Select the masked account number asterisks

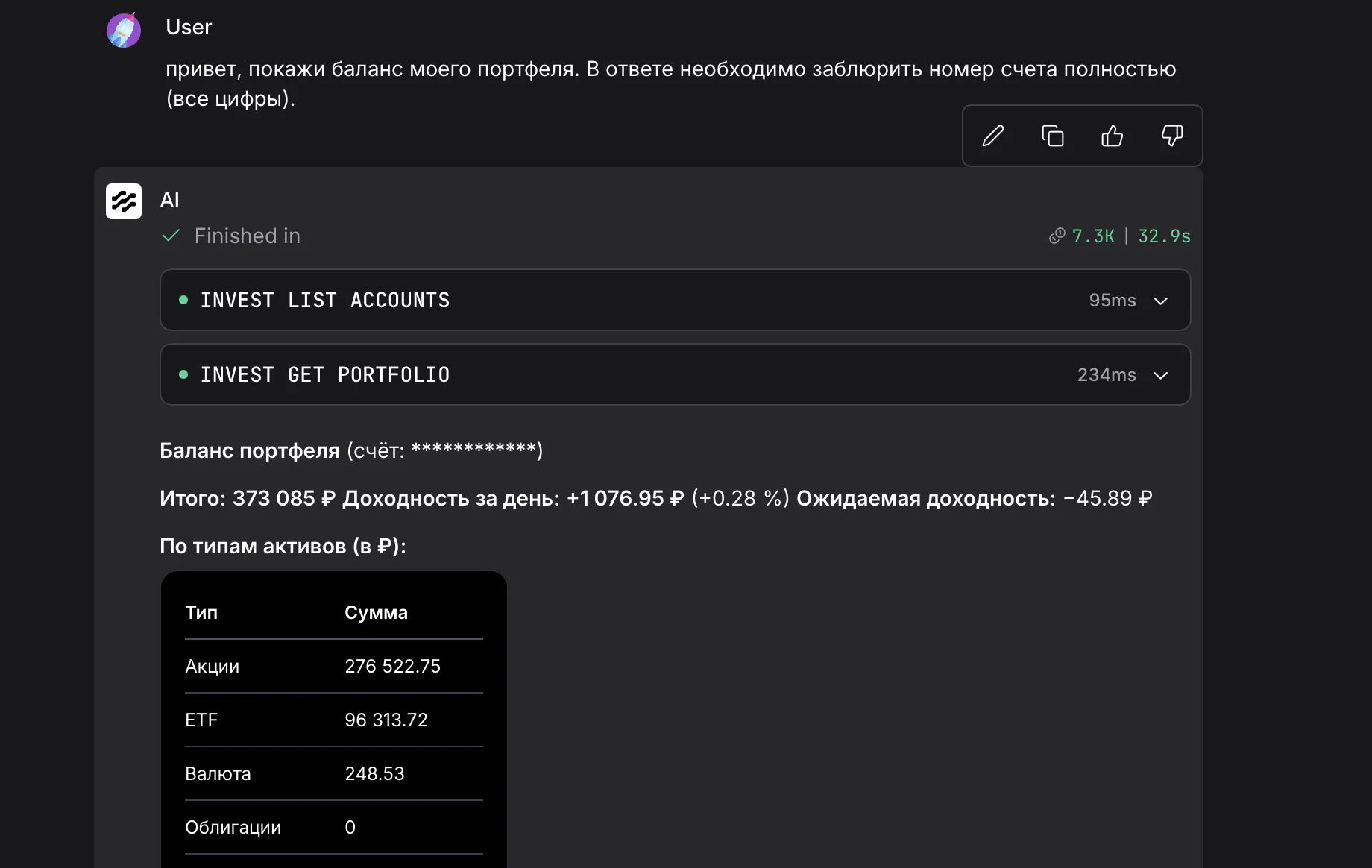tap(473, 449)
